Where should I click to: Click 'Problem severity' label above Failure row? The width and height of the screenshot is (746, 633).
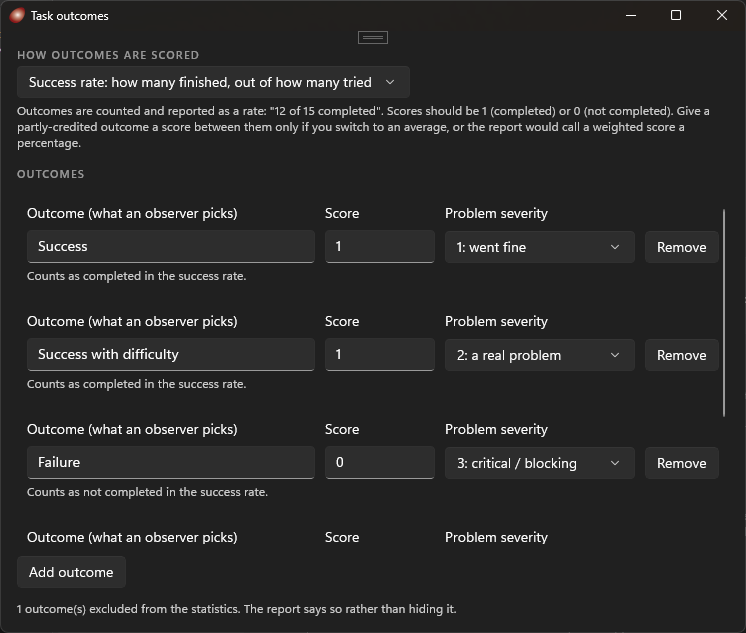point(496,429)
